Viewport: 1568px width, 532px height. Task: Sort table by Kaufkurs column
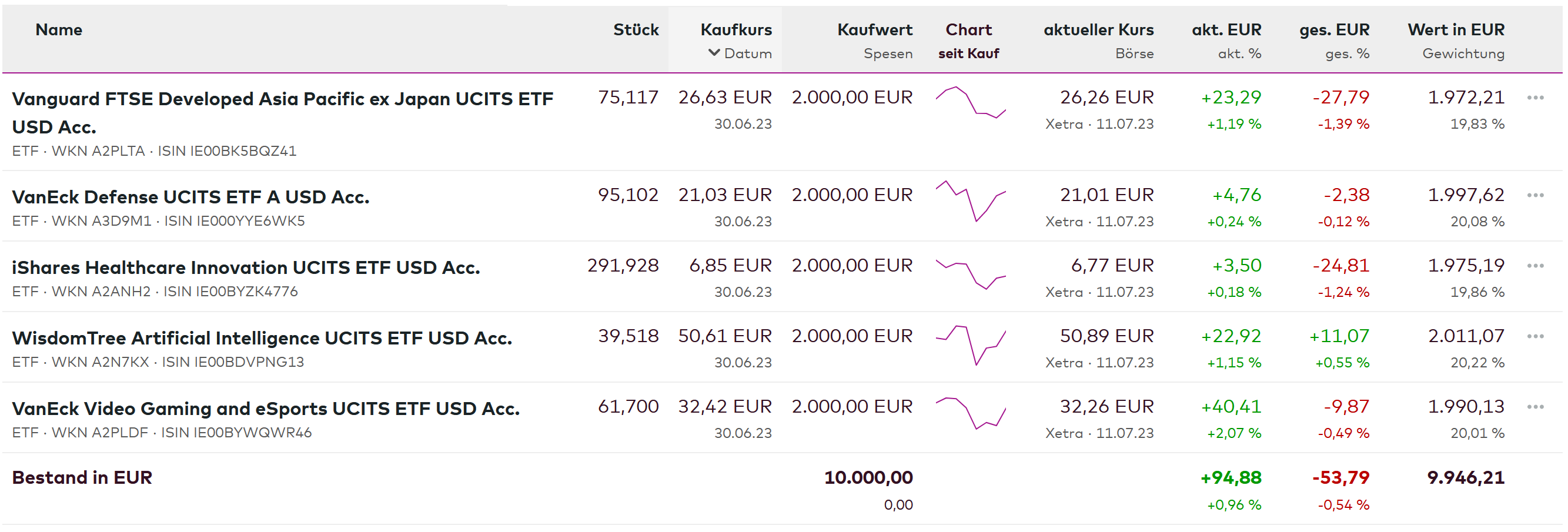pyautogui.click(x=735, y=30)
